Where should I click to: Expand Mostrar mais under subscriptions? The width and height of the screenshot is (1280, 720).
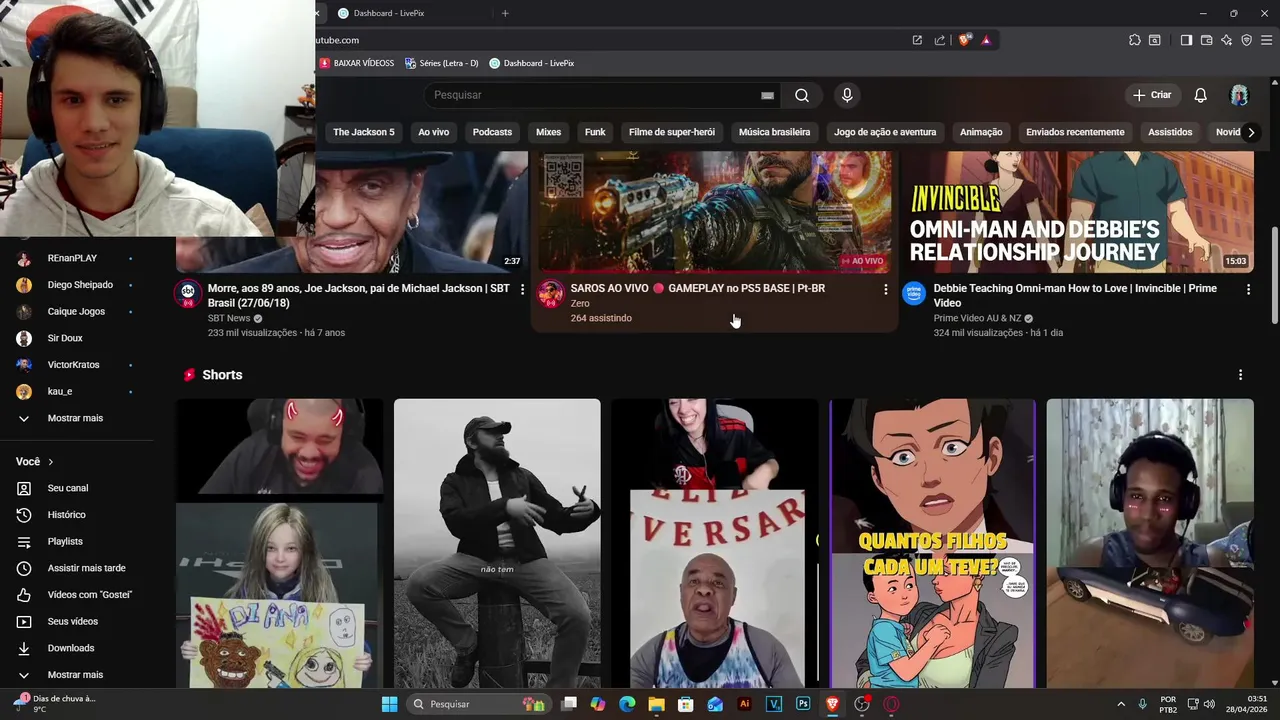77,418
